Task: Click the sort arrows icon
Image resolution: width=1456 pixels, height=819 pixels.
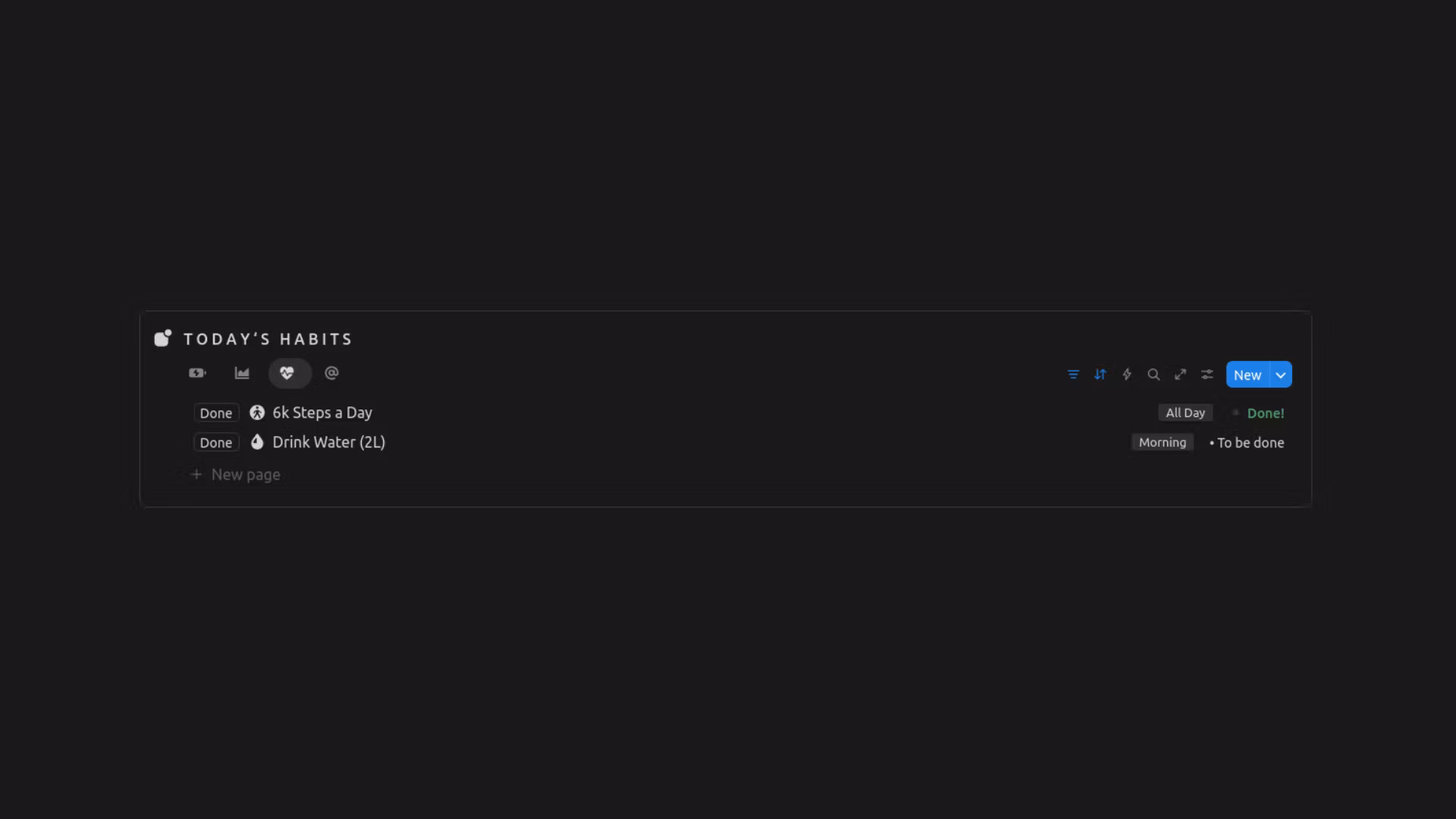Action: tap(1100, 375)
